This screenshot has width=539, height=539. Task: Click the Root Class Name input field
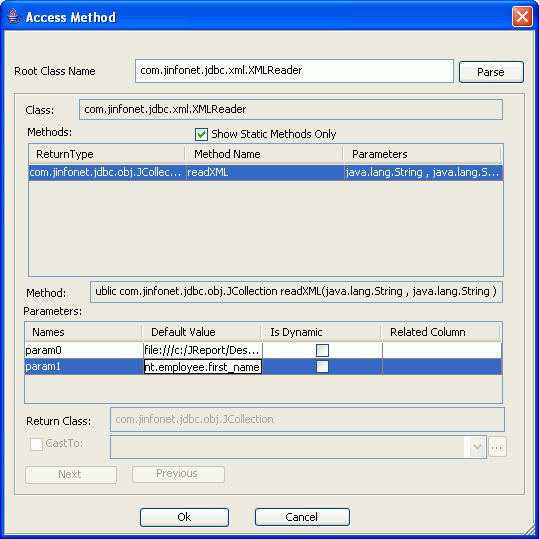[x=294, y=71]
